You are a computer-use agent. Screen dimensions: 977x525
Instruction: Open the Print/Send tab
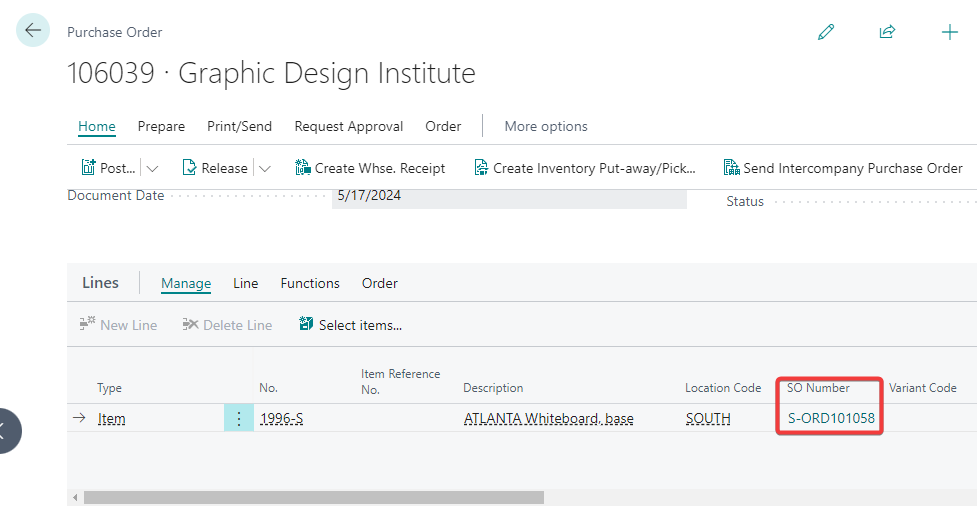(239, 126)
